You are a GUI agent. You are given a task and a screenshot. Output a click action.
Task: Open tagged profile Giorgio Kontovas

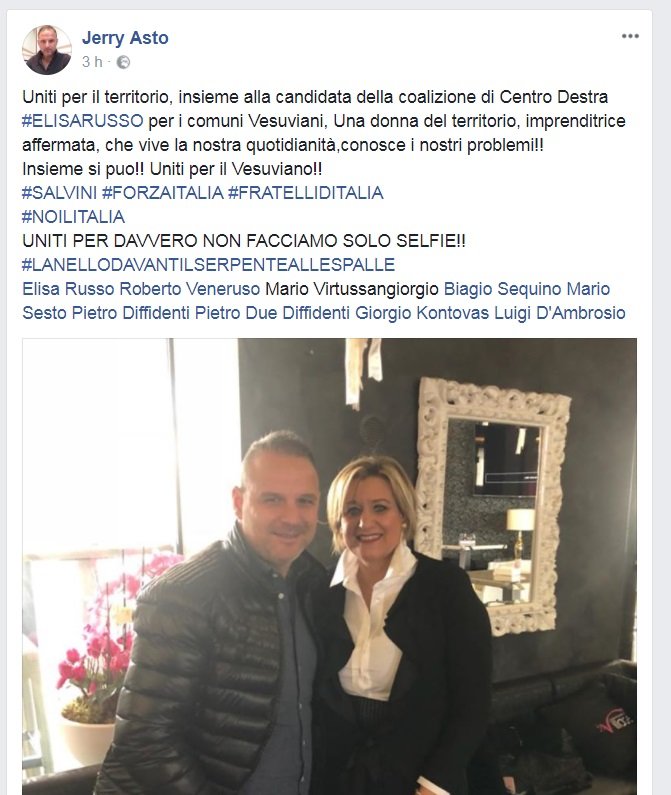(x=422, y=313)
